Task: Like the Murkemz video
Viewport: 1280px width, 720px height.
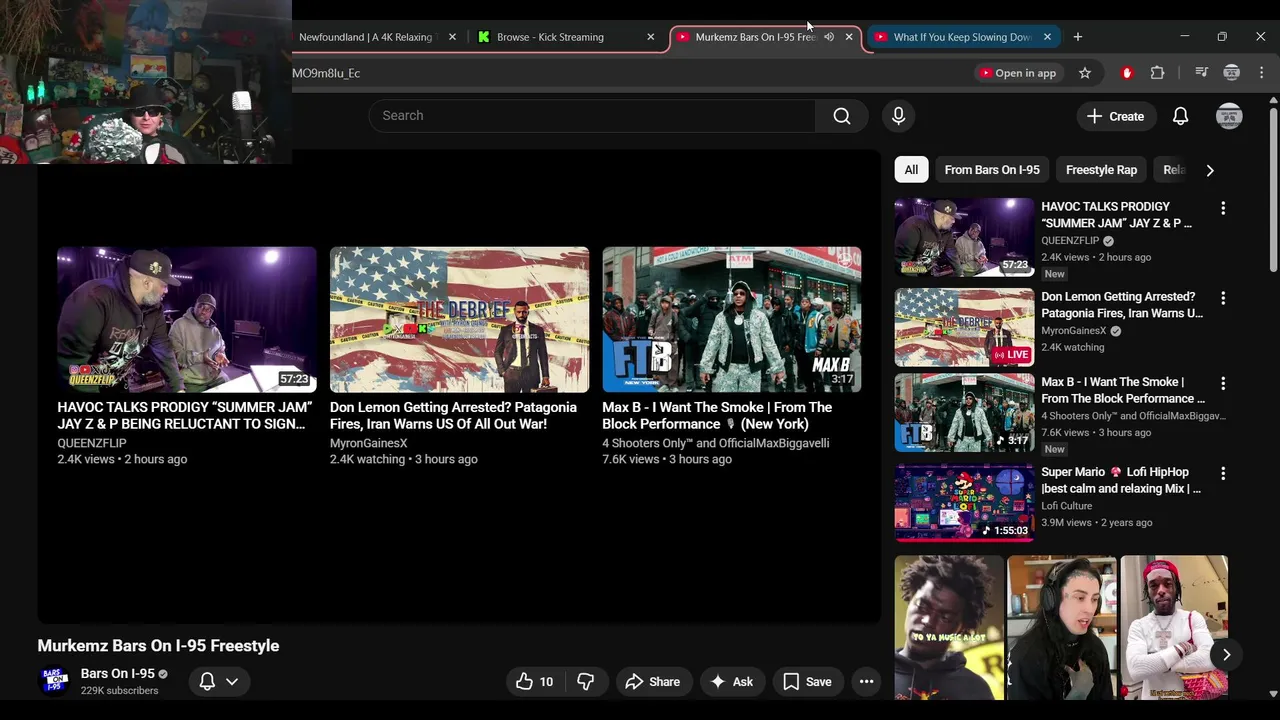Action: coord(534,682)
